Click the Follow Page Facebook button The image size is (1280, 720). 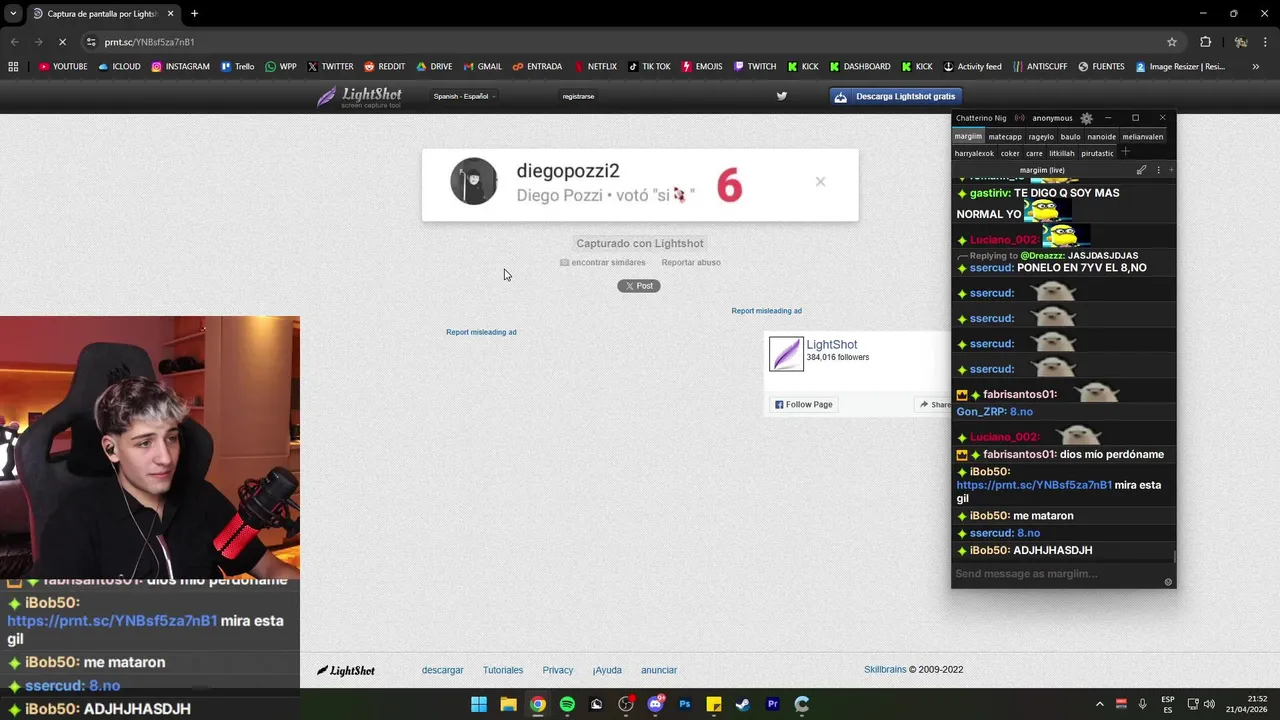(804, 405)
